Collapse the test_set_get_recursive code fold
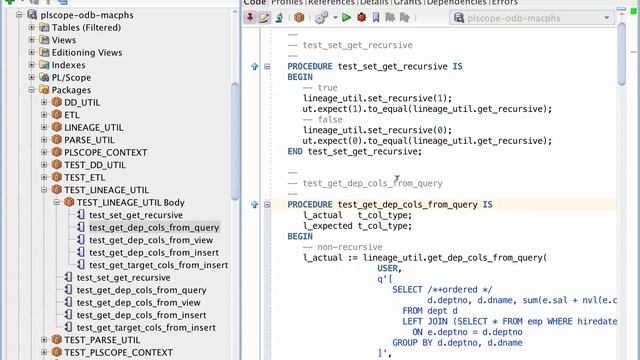The image size is (640, 360). pyautogui.click(x=267, y=66)
